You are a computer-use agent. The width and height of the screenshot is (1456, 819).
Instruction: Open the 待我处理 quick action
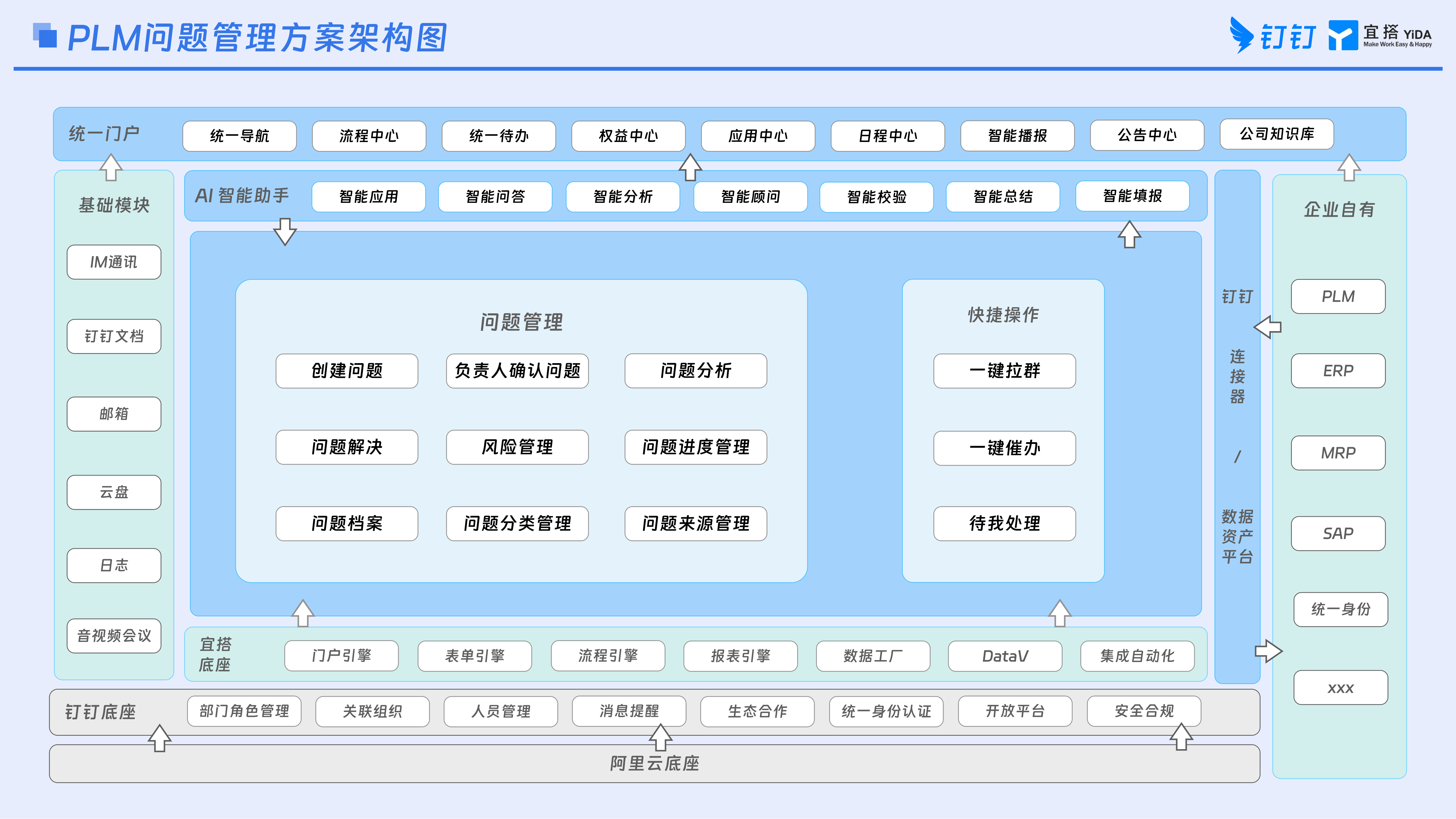click(1005, 523)
